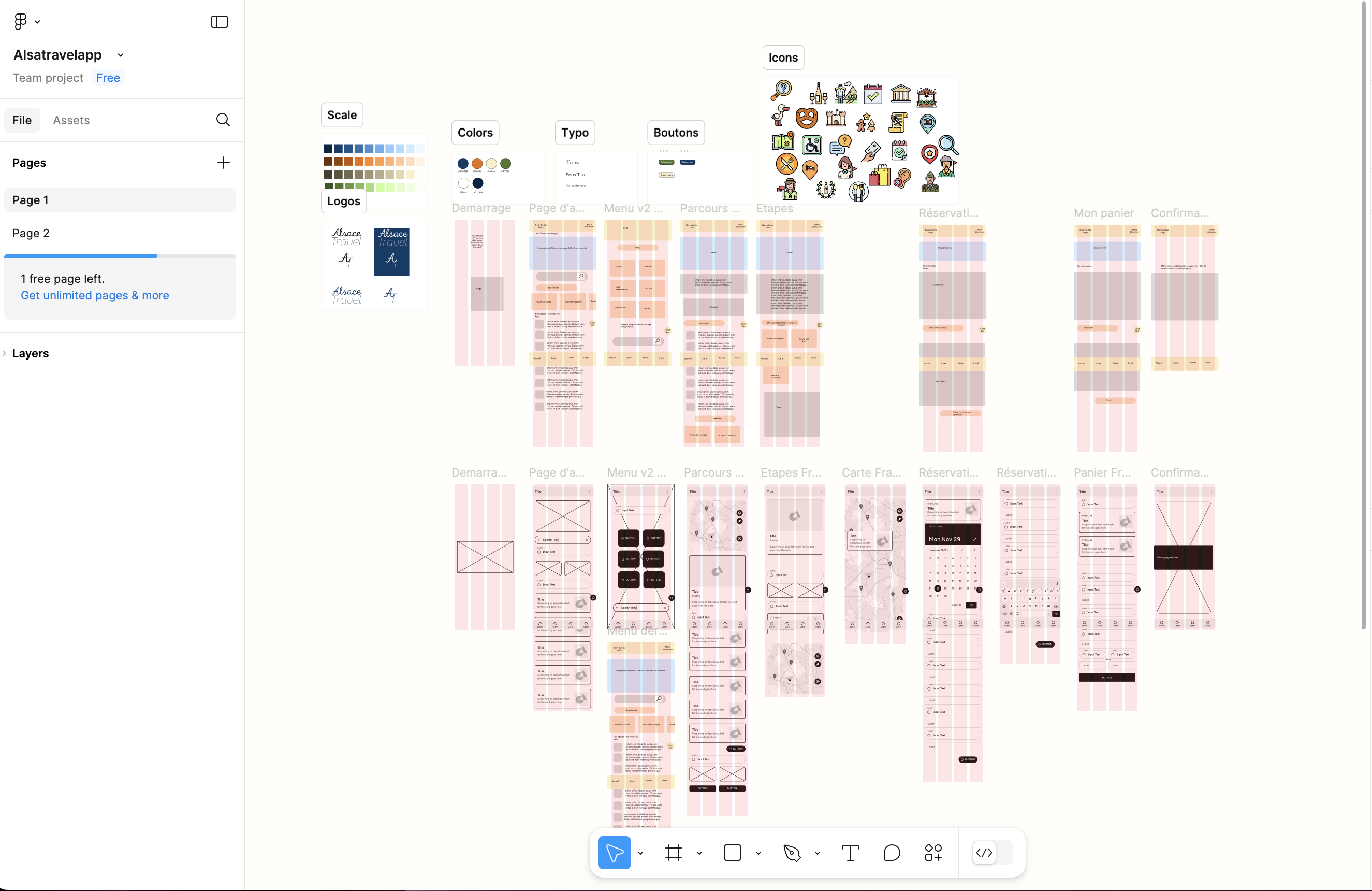Select the Frame tool
This screenshot has height=891, width=1372.
(x=673, y=853)
